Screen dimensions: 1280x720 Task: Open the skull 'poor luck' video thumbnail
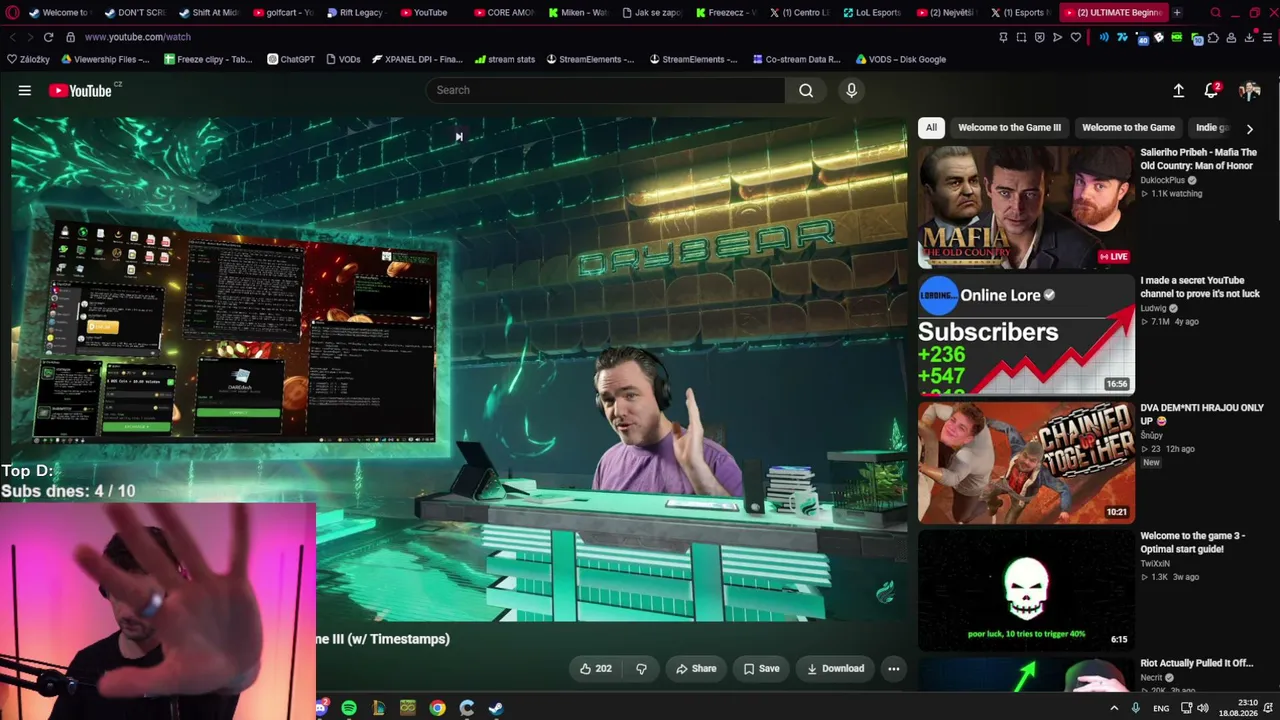point(1026,591)
